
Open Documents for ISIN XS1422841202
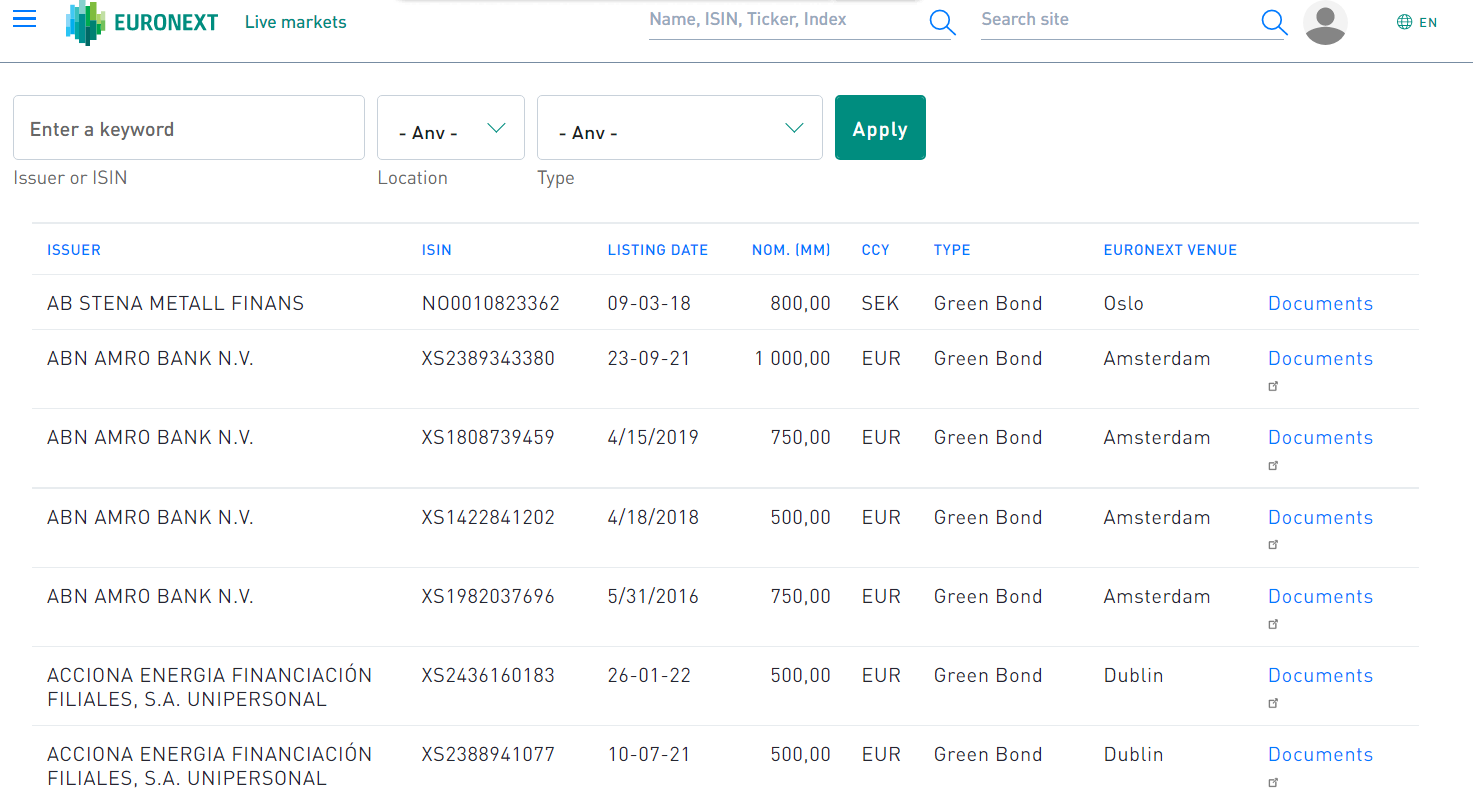(1320, 517)
